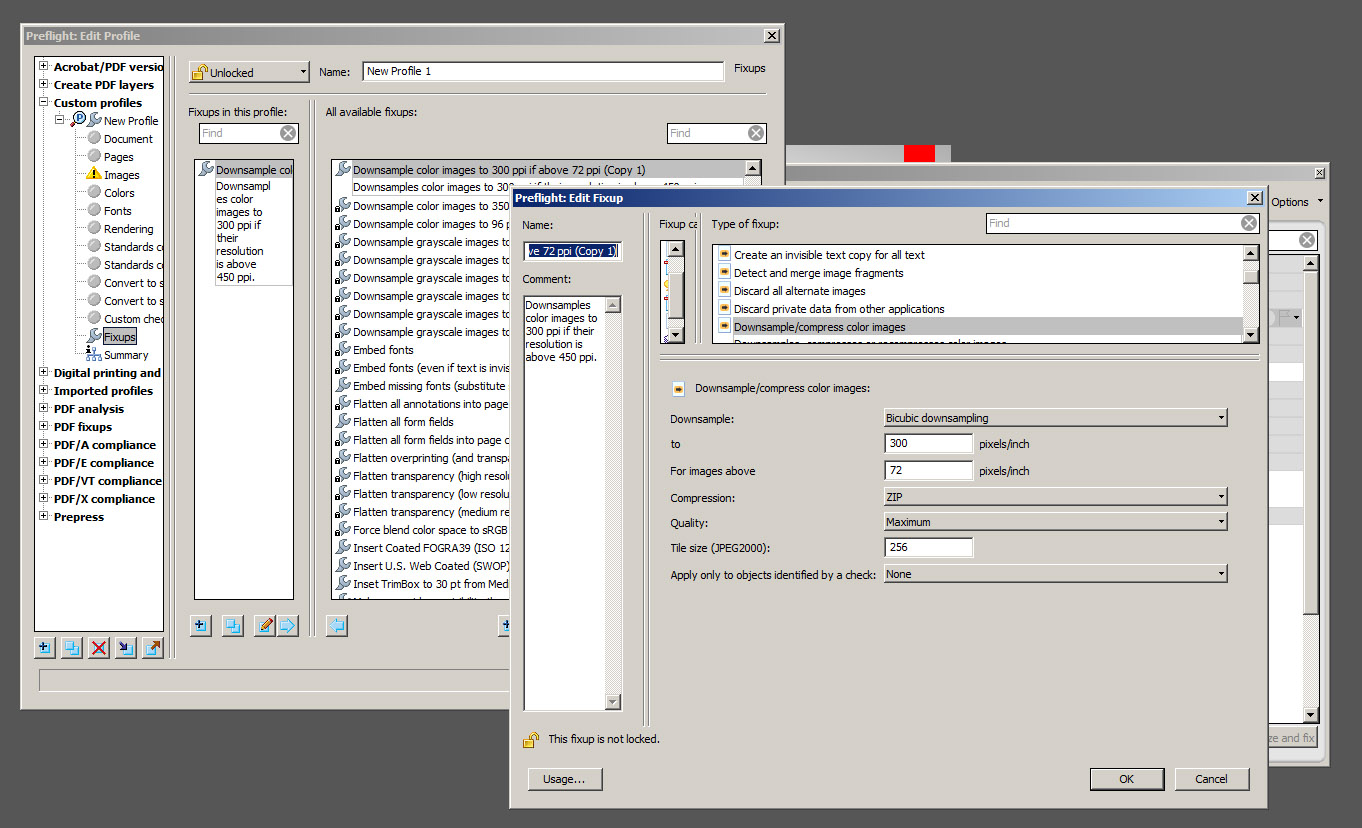
Task: Click the right-pointing blue arrow button
Action: point(288,626)
